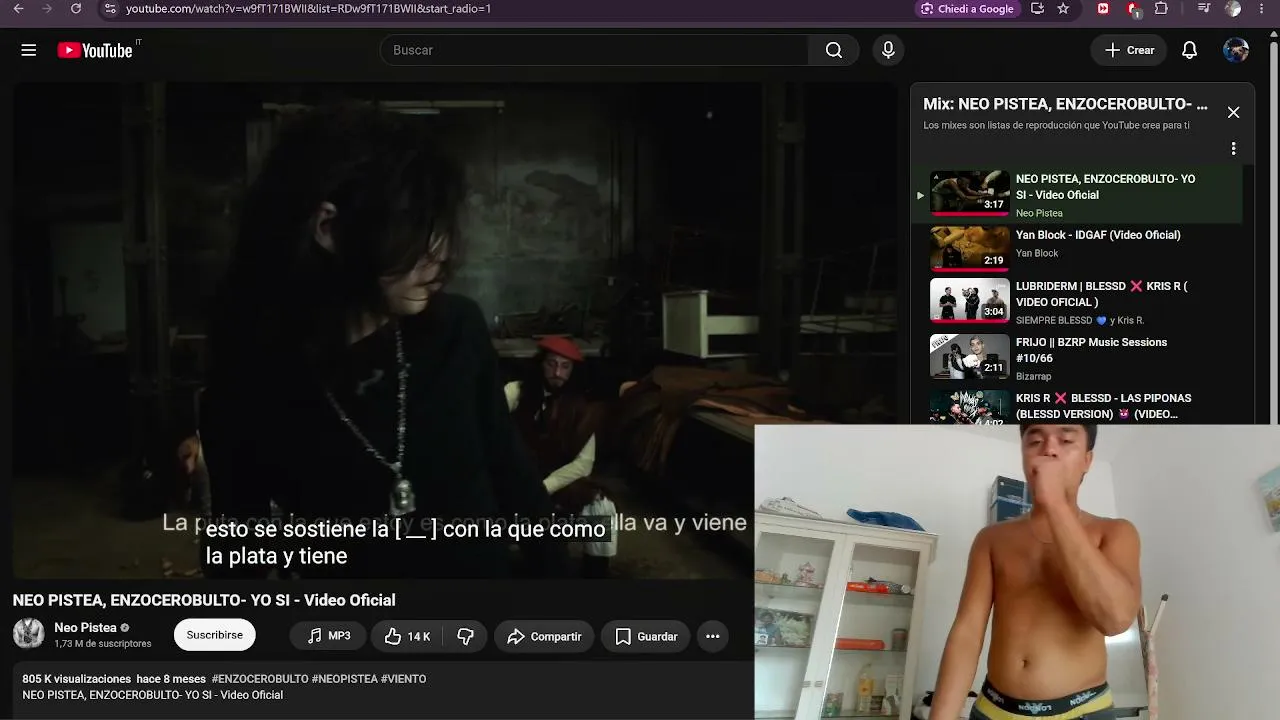Click the 805 K visualizaciones text
Viewport: 1280px width, 720px height.
coord(76,679)
